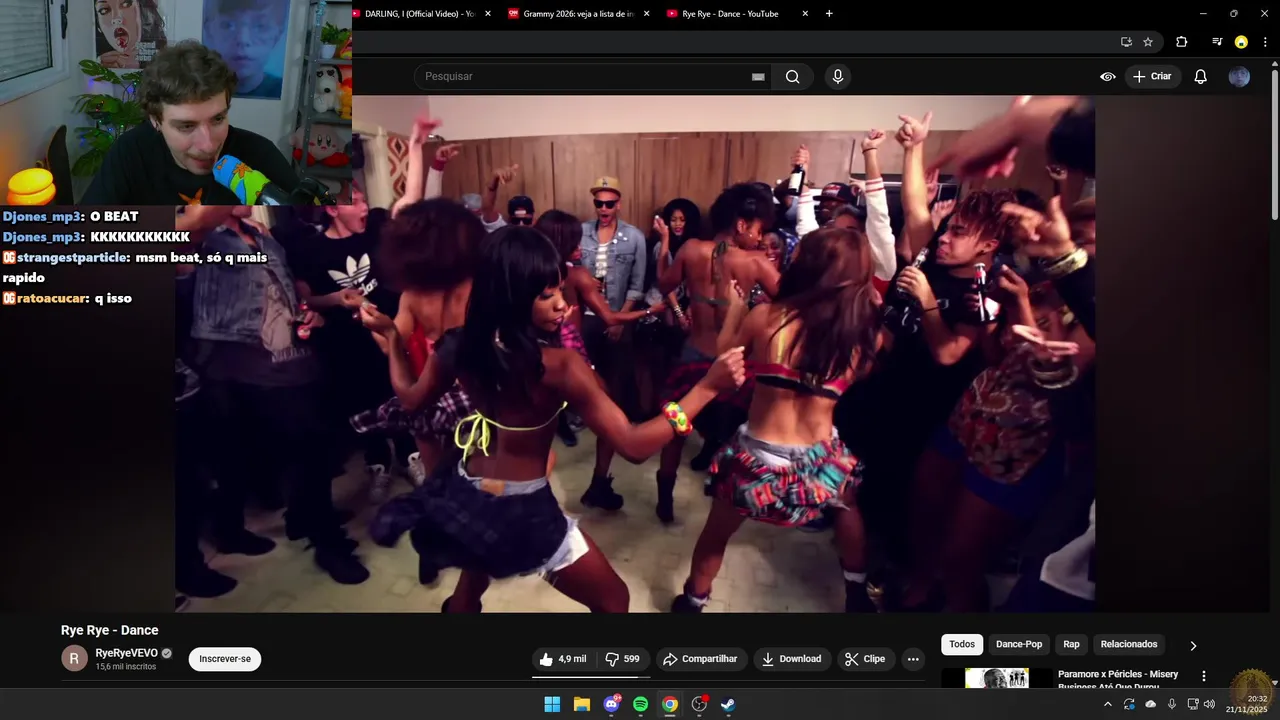Open the OneDrive cloud tray icon
Viewport: 1280px width, 720px height.
click(1151, 704)
